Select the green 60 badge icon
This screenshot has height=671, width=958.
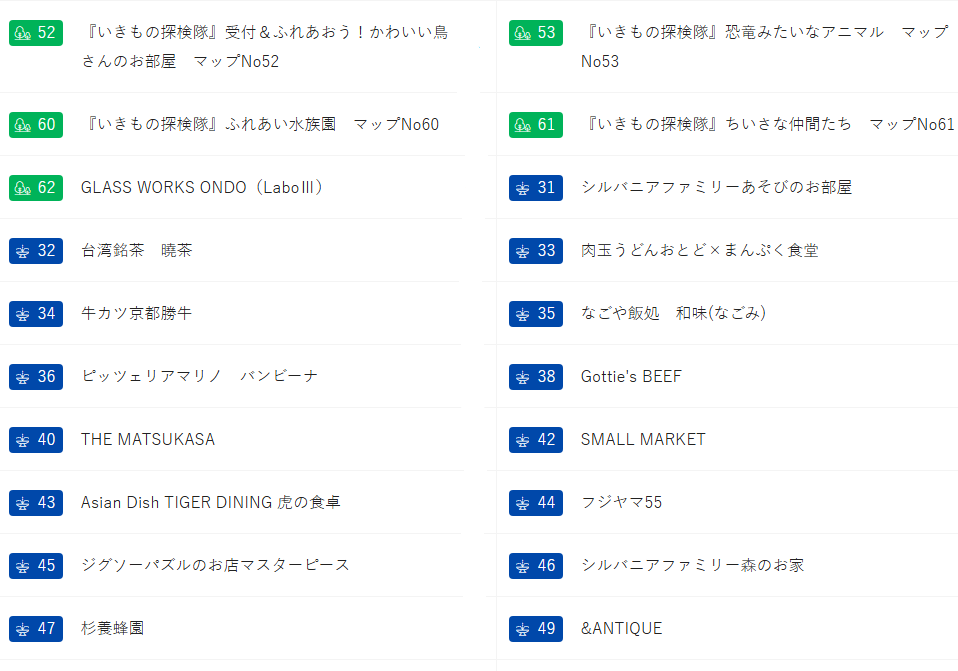click(x=36, y=125)
